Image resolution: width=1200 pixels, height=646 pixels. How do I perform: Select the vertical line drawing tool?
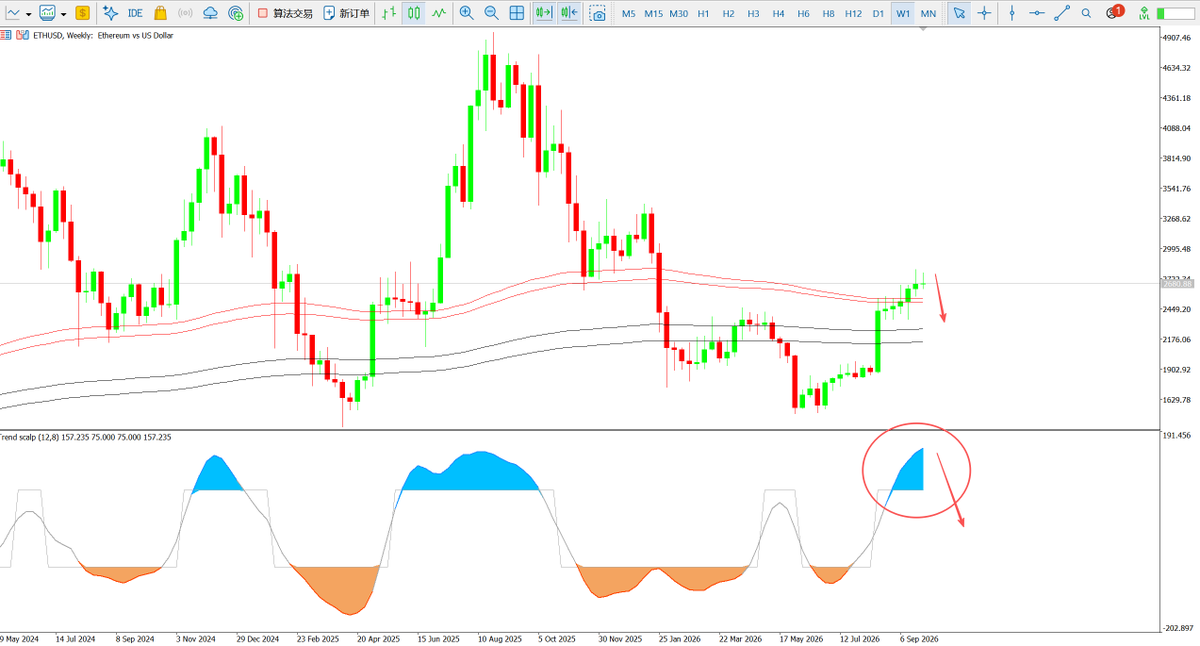(1012, 13)
